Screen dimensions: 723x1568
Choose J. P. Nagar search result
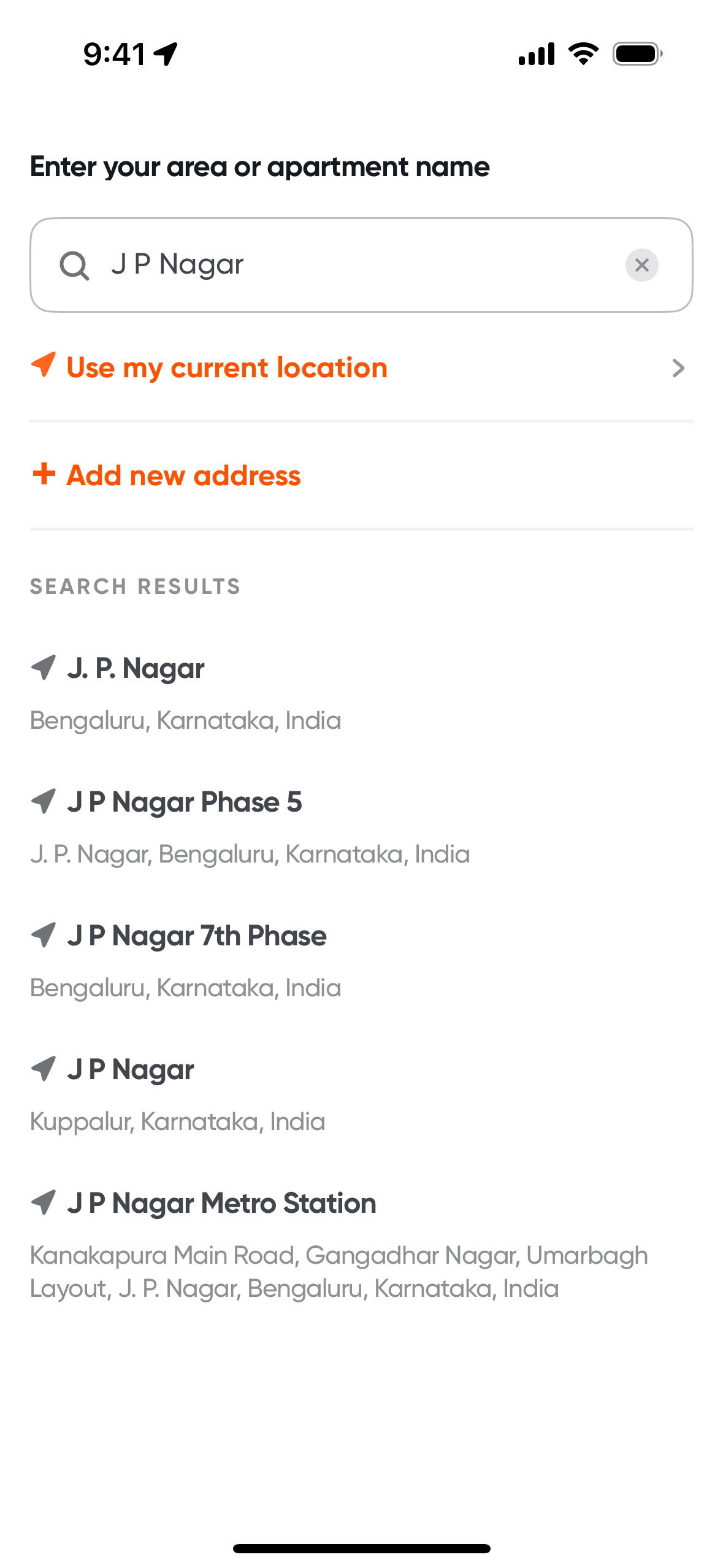tap(136, 669)
